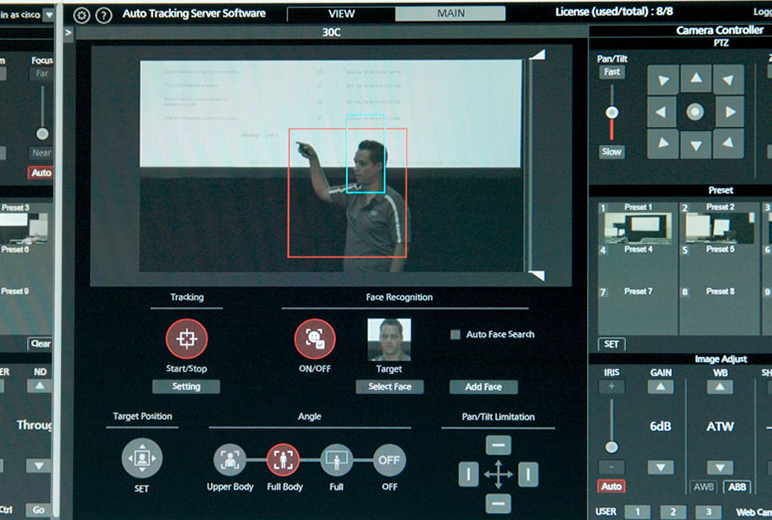
Task: Click the Select Face button
Action: coord(389,387)
